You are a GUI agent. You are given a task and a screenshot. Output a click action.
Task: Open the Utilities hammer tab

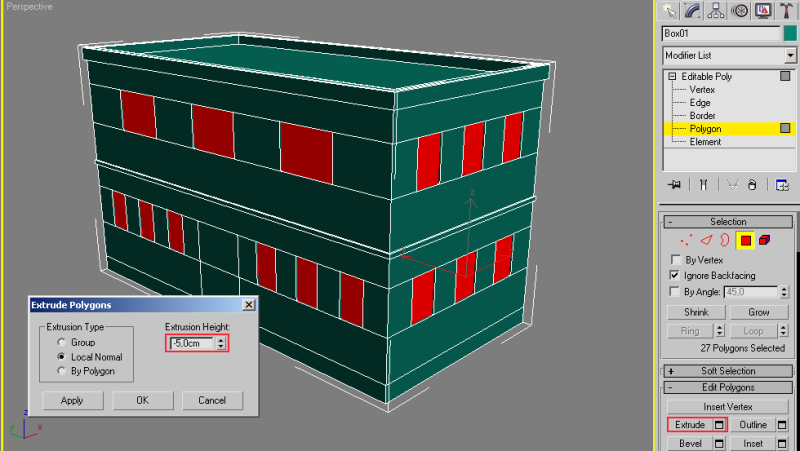786,10
